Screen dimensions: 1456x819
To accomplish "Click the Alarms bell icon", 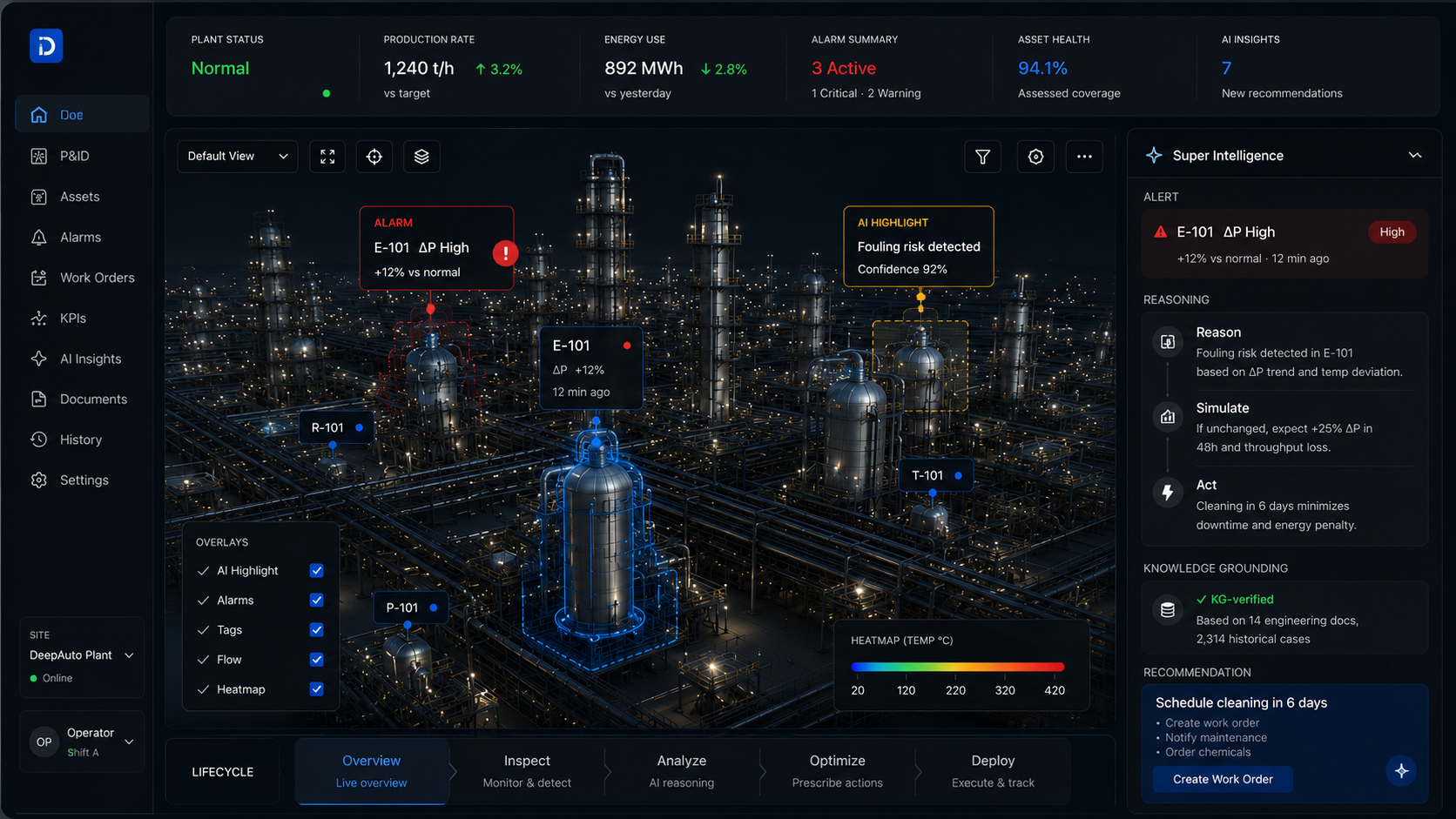I will pyautogui.click(x=39, y=237).
